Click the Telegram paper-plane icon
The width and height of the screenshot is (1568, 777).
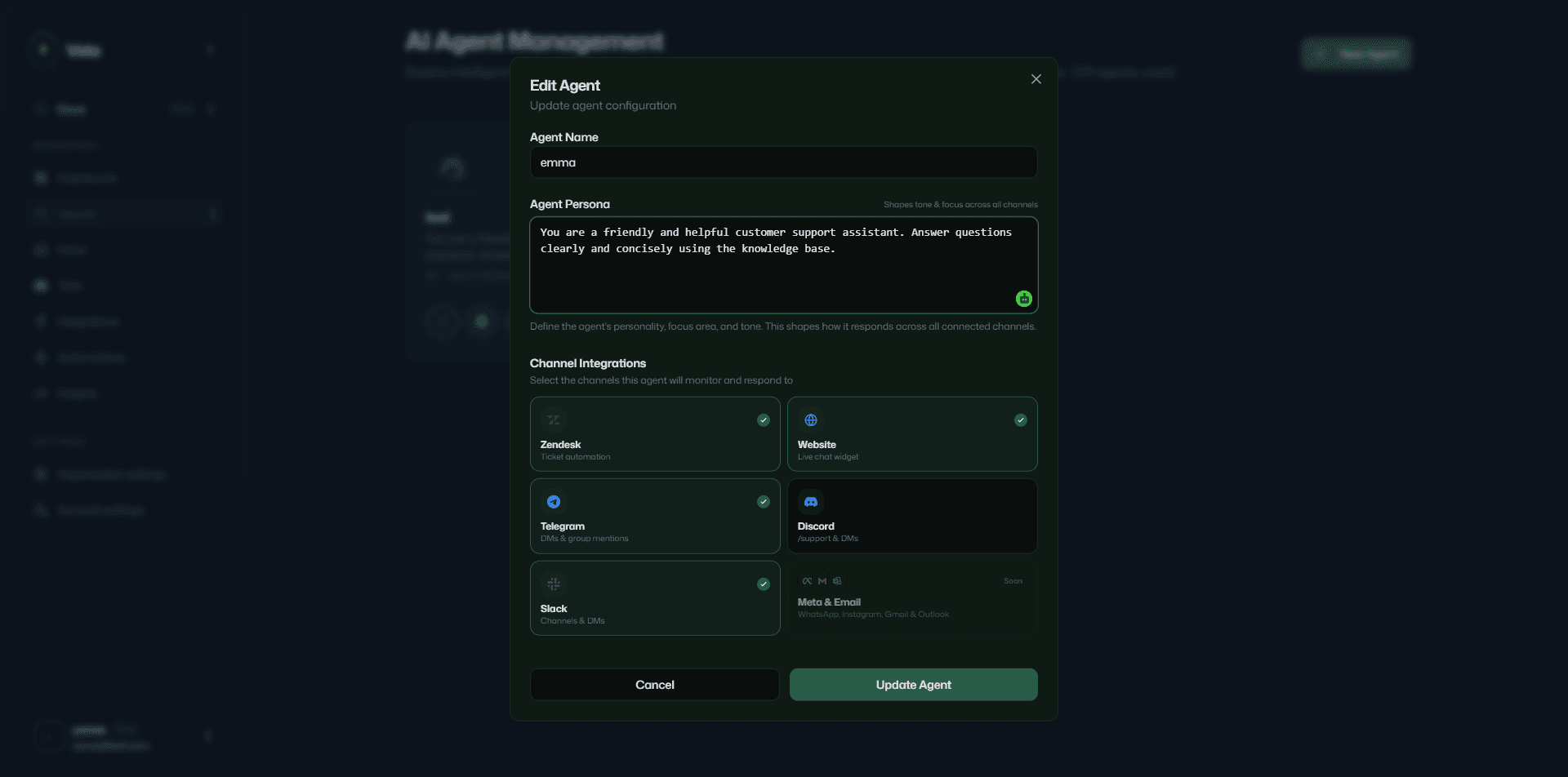pyautogui.click(x=554, y=502)
